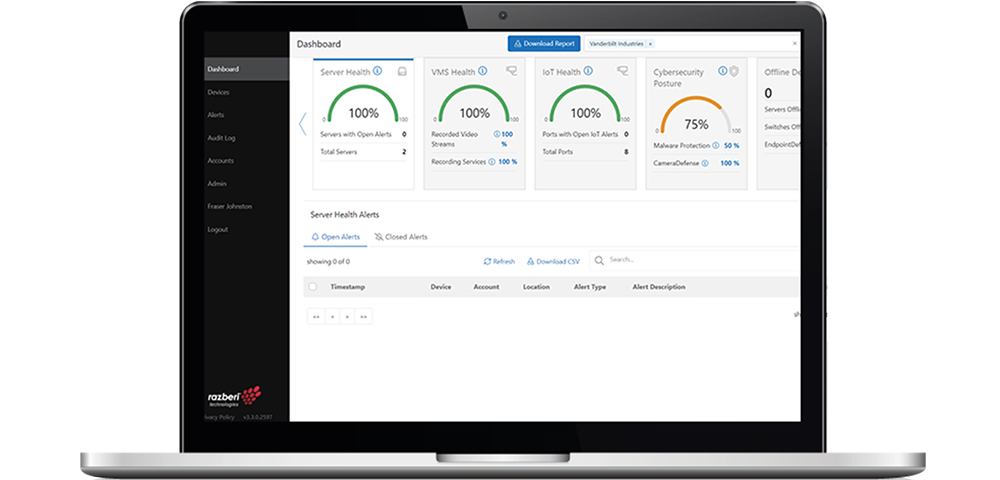The height and width of the screenshot is (480, 1000).
Task: Remove the Vanderbilt Industries filter tag
Action: 650,44
